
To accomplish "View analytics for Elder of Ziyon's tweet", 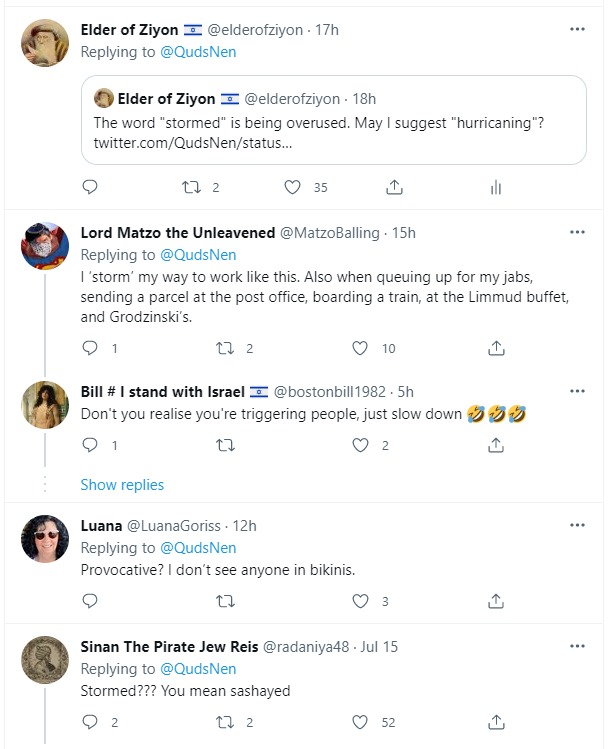I will tap(495, 187).
